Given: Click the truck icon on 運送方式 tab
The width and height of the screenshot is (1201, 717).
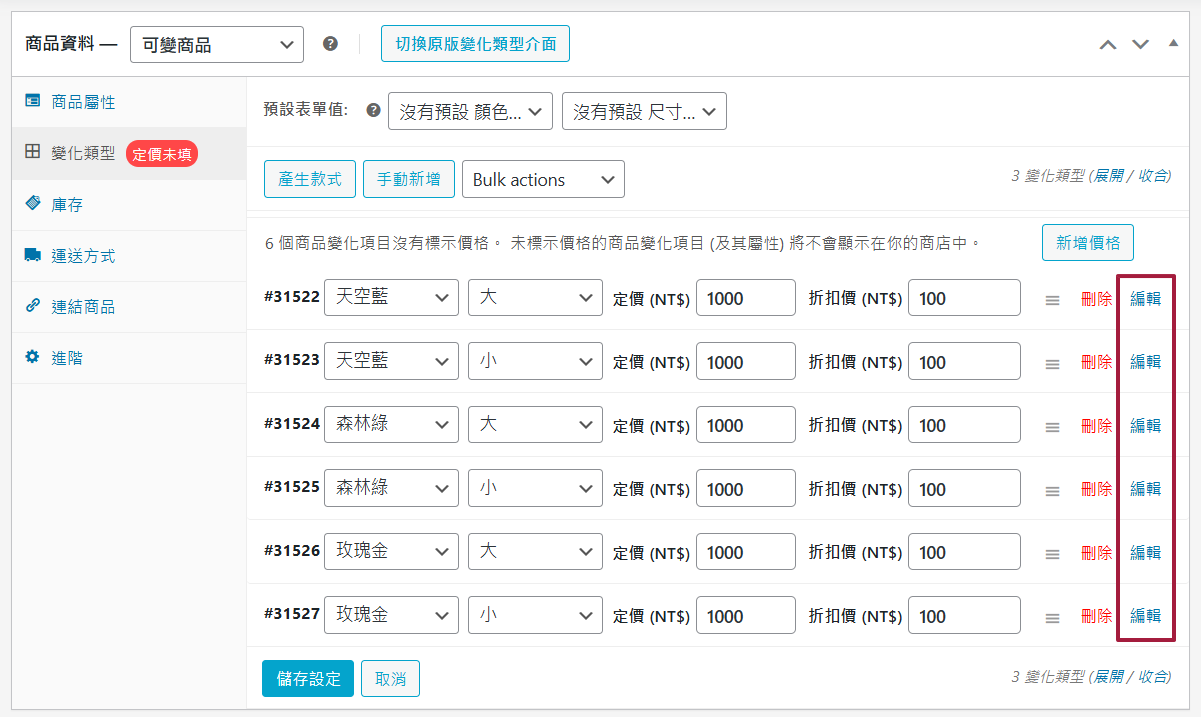Looking at the screenshot, I should (x=33, y=254).
